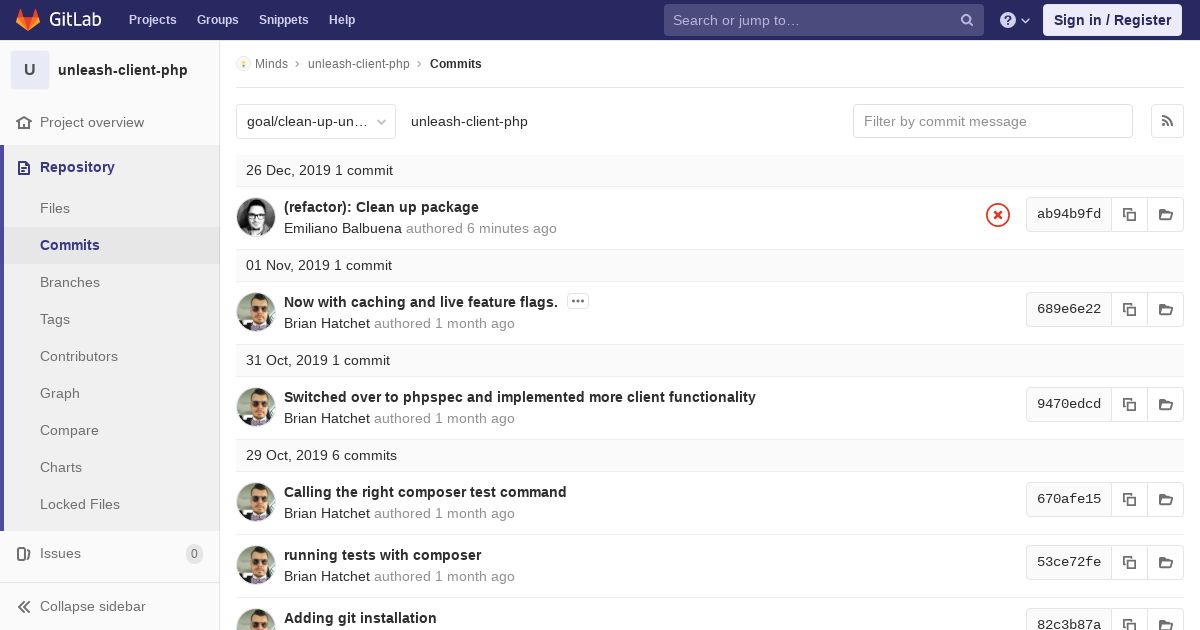Copy commit SHA 9470edcd

[x=1129, y=404]
